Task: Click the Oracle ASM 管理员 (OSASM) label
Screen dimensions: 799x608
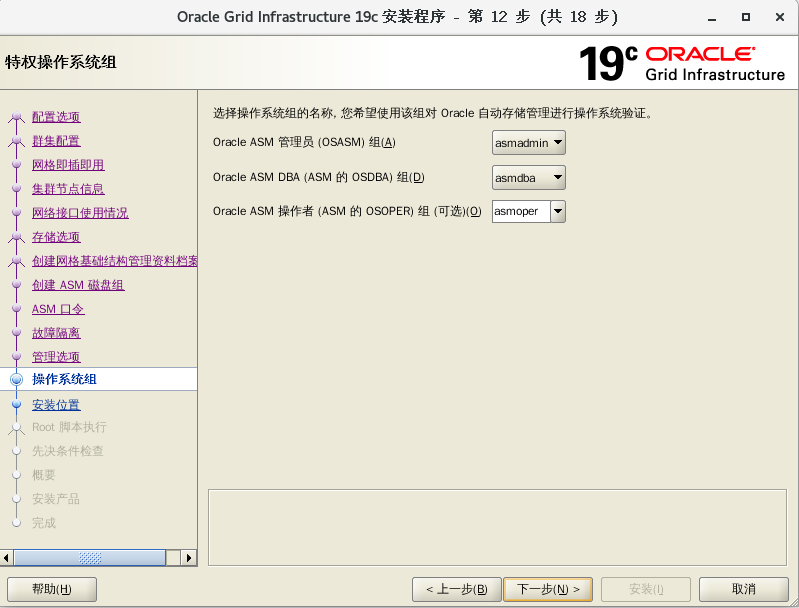Action: click(x=304, y=142)
